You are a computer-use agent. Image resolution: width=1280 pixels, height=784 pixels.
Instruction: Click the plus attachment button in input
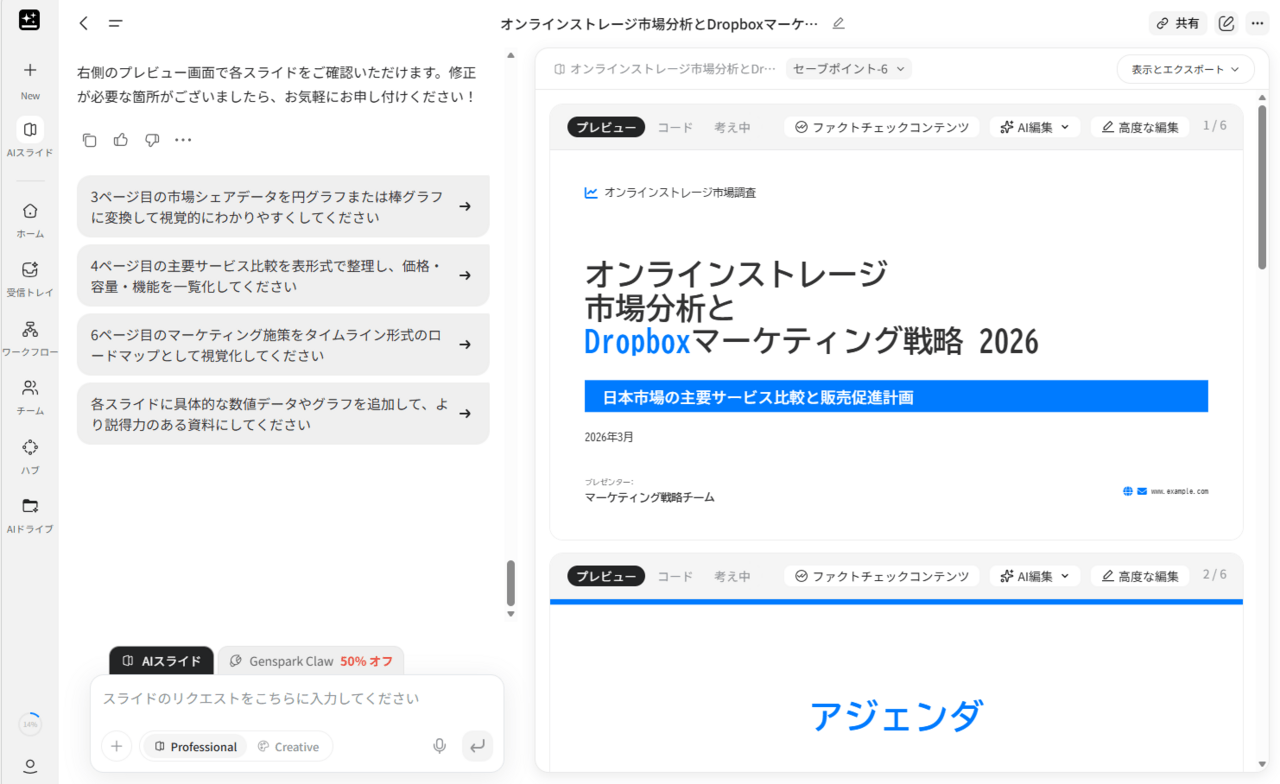click(x=117, y=746)
